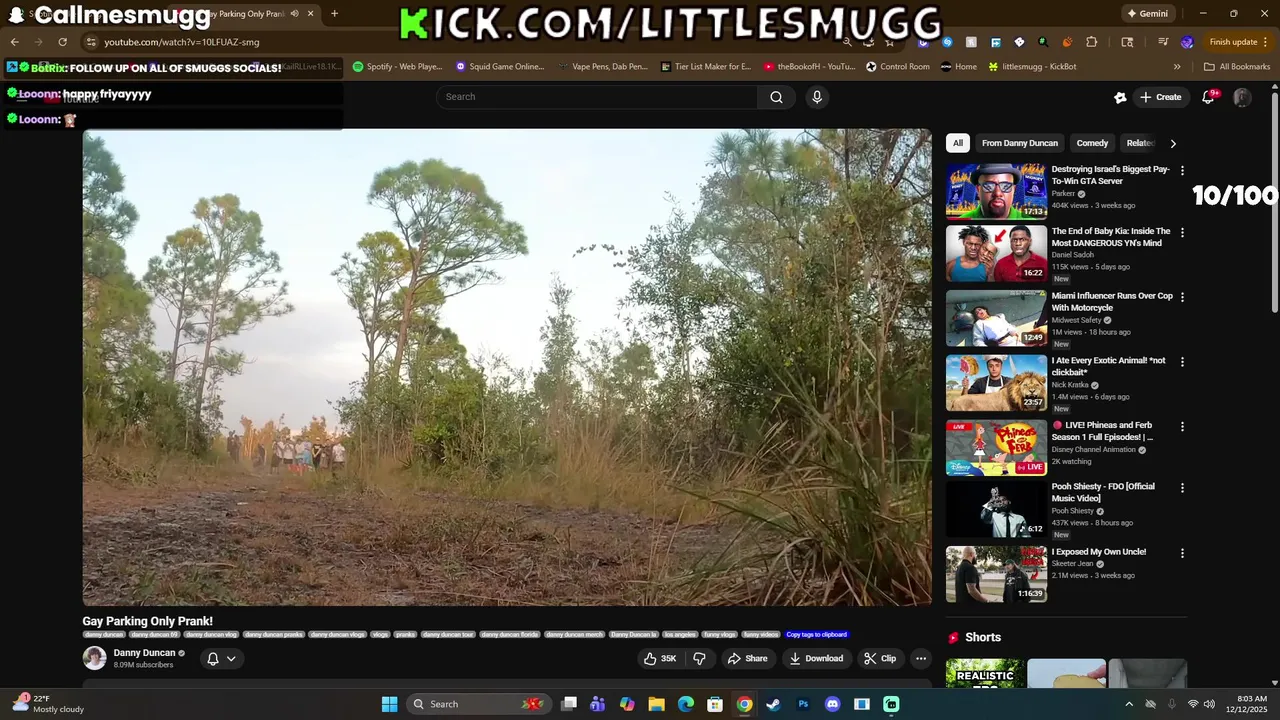Open Squid Game Online bookmark
1280x720 pixels.
click(x=500, y=67)
